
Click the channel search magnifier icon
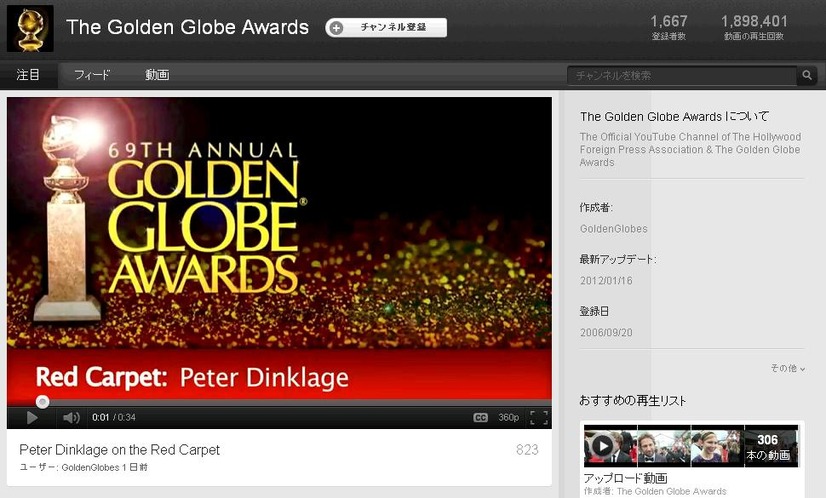(x=807, y=75)
